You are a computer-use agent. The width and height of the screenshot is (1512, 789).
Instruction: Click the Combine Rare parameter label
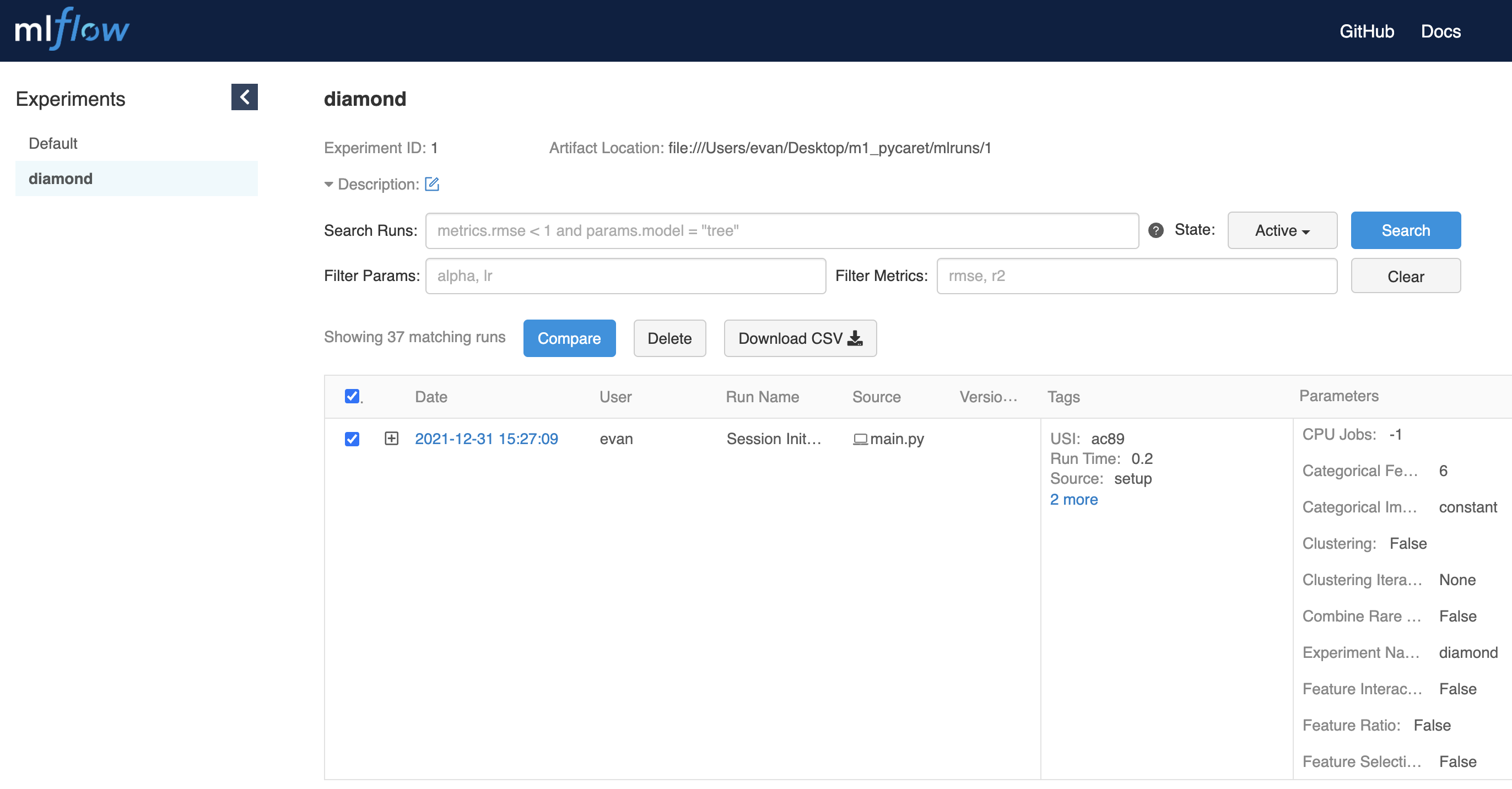1362,616
